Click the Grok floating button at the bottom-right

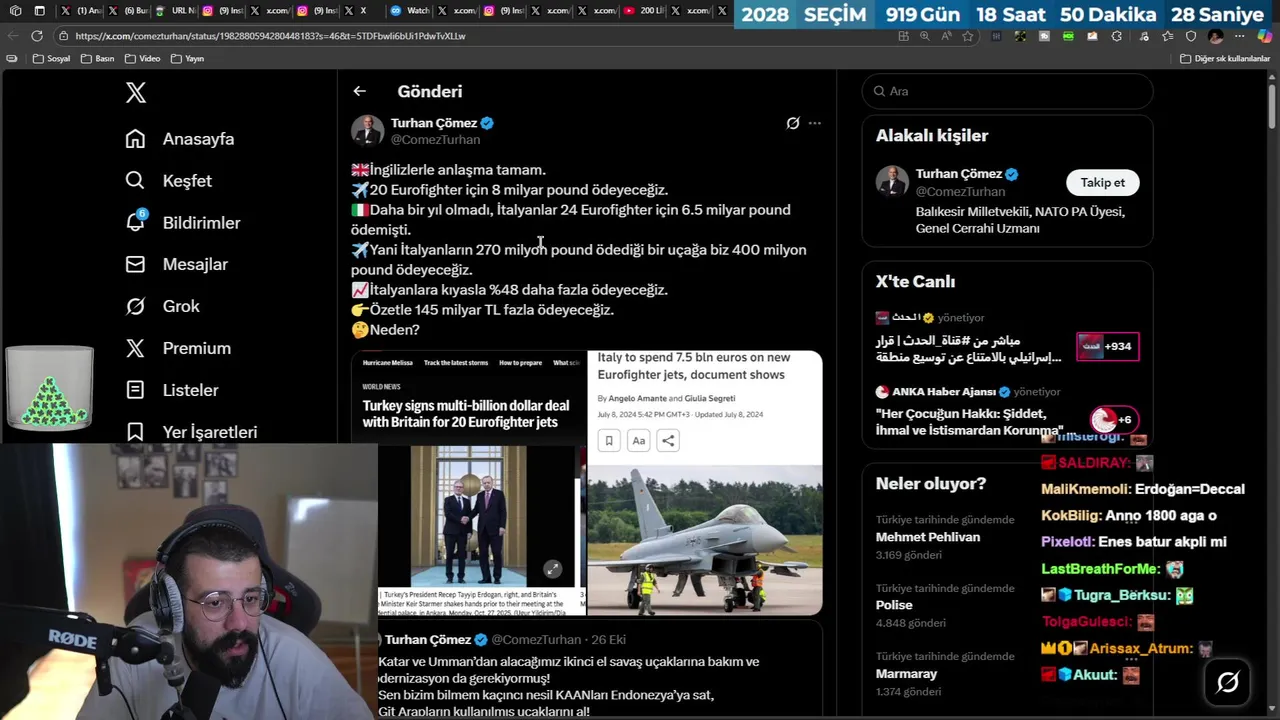[x=1228, y=682]
